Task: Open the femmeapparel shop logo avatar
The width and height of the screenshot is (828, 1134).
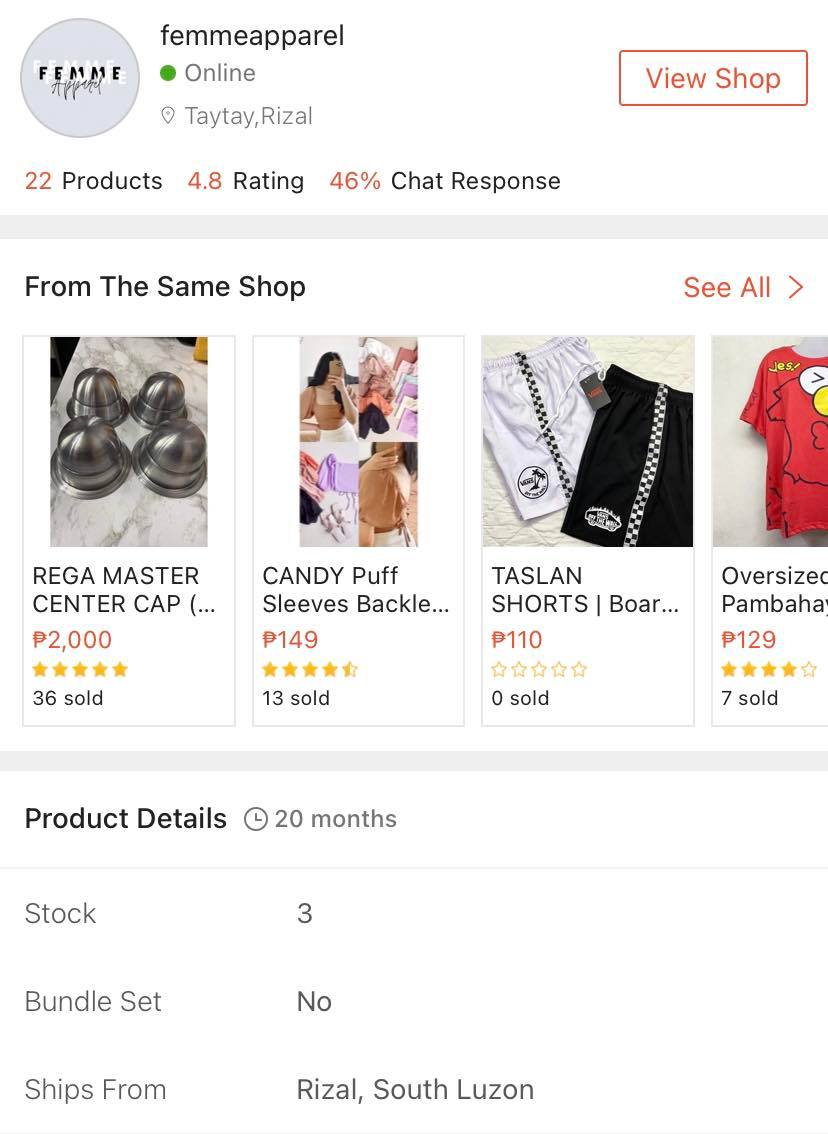Action: coord(80,77)
